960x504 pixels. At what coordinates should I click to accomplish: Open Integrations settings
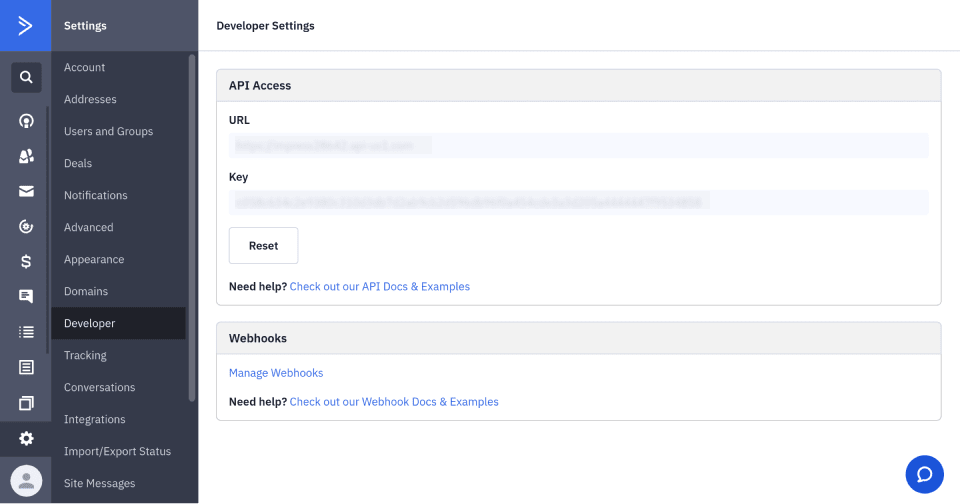94,419
